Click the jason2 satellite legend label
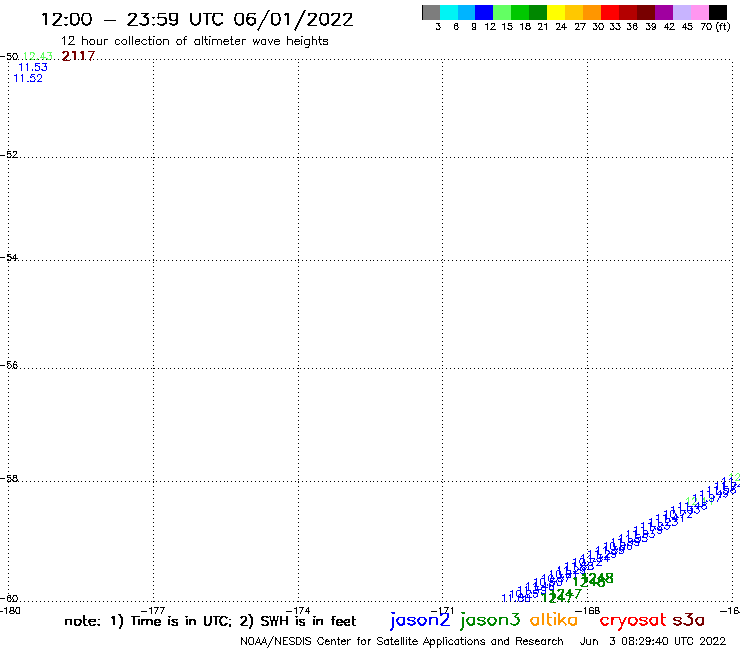 click(420, 620)
